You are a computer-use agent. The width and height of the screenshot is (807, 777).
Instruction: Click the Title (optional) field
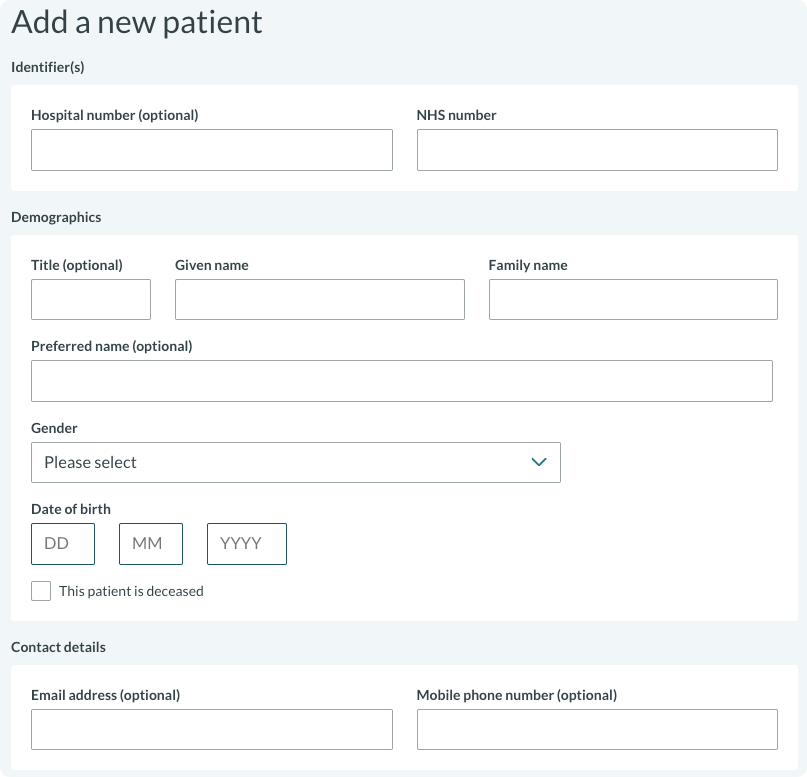click(90, 299)
